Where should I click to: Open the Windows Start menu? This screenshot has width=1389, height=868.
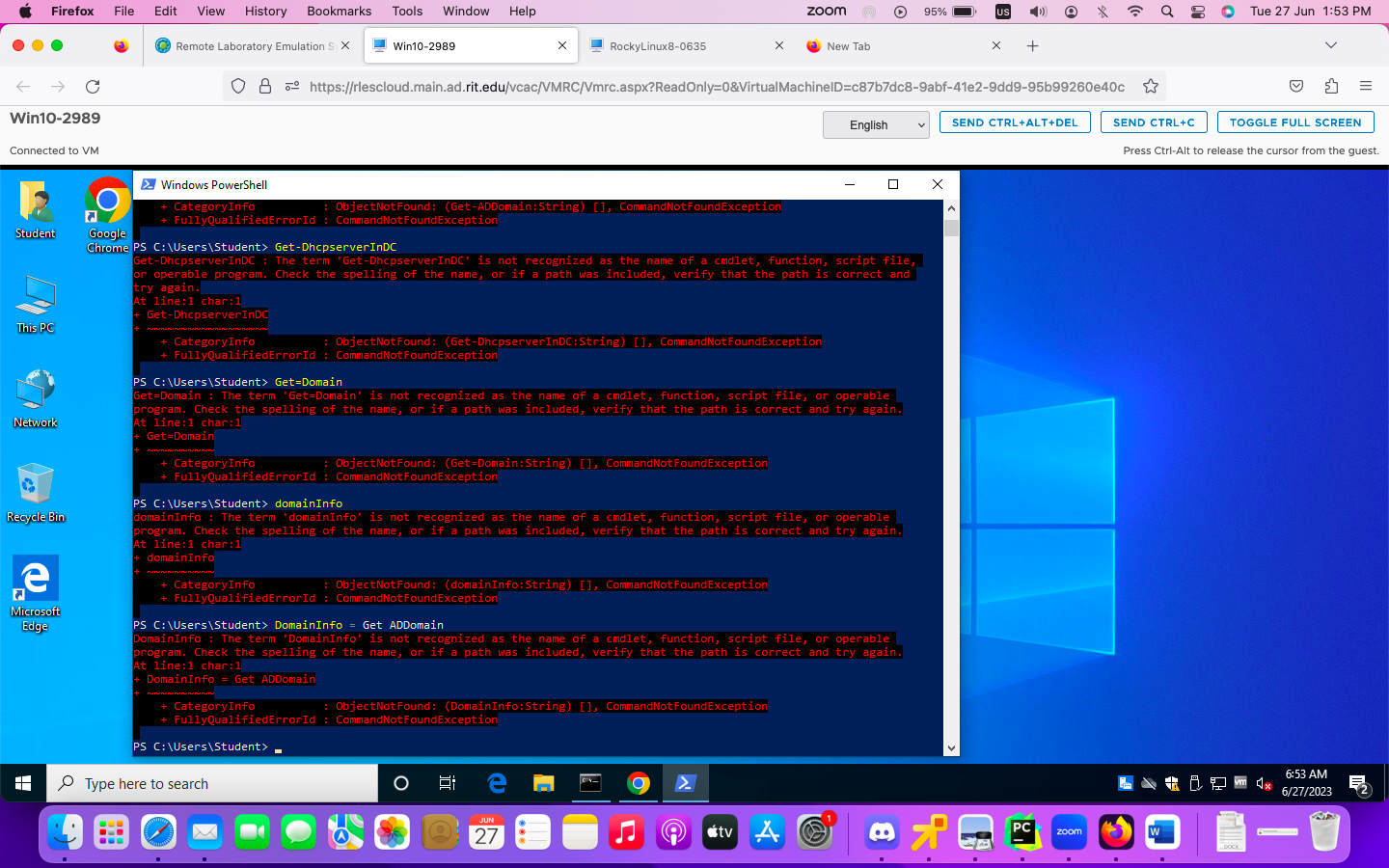tap(23, 783)
